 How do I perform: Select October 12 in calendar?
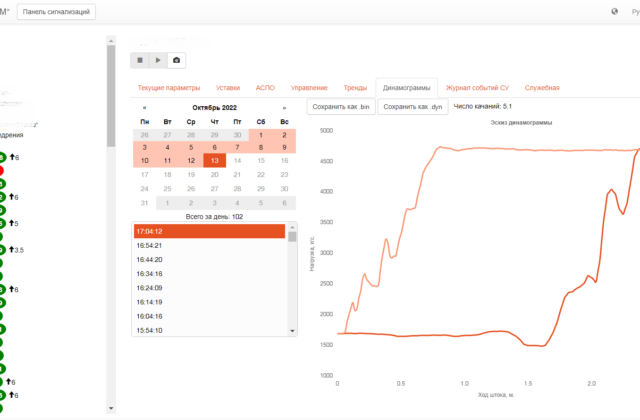(x=191, y=160)
